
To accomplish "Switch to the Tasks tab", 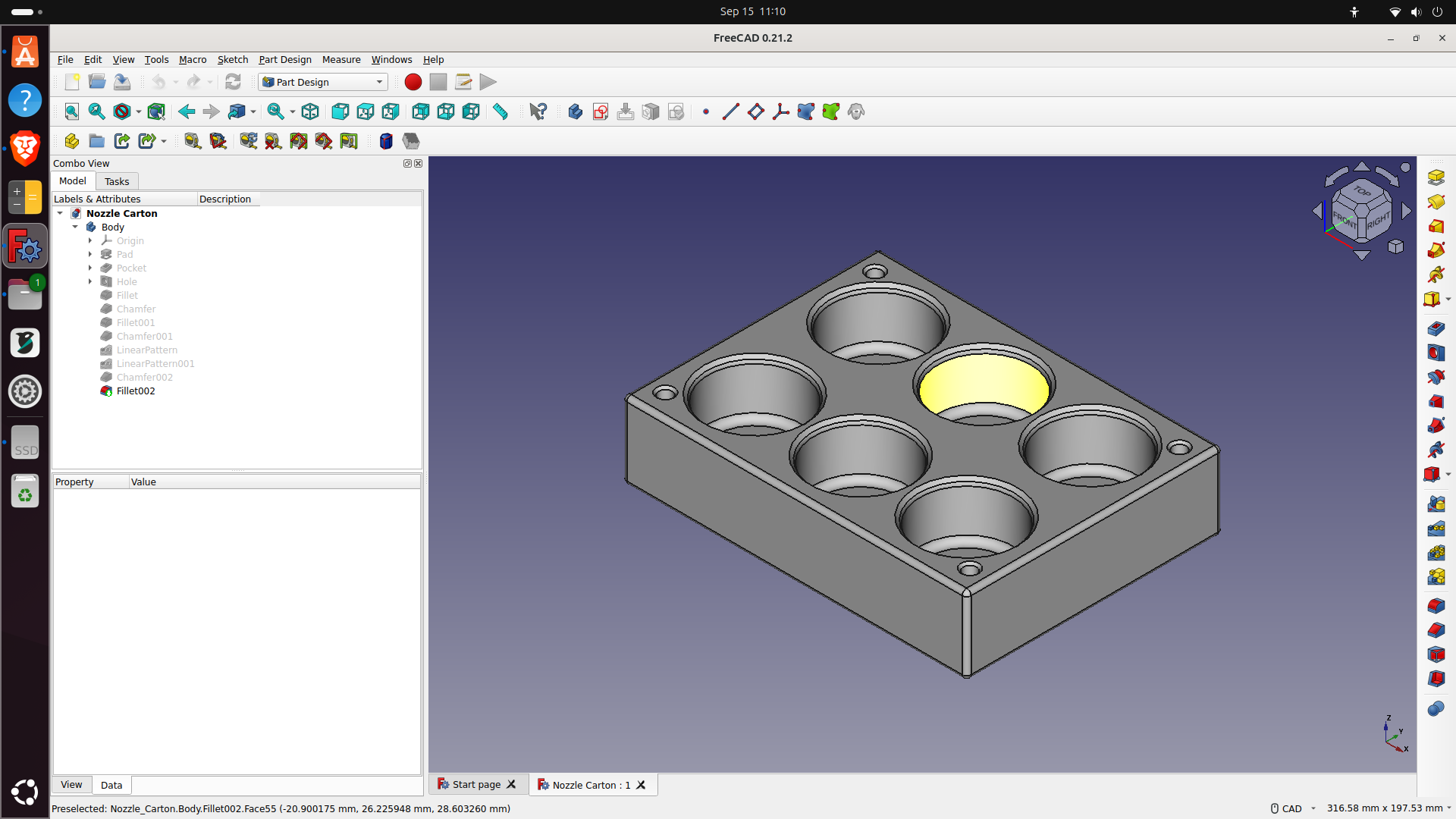I will [x=117, y=181].
